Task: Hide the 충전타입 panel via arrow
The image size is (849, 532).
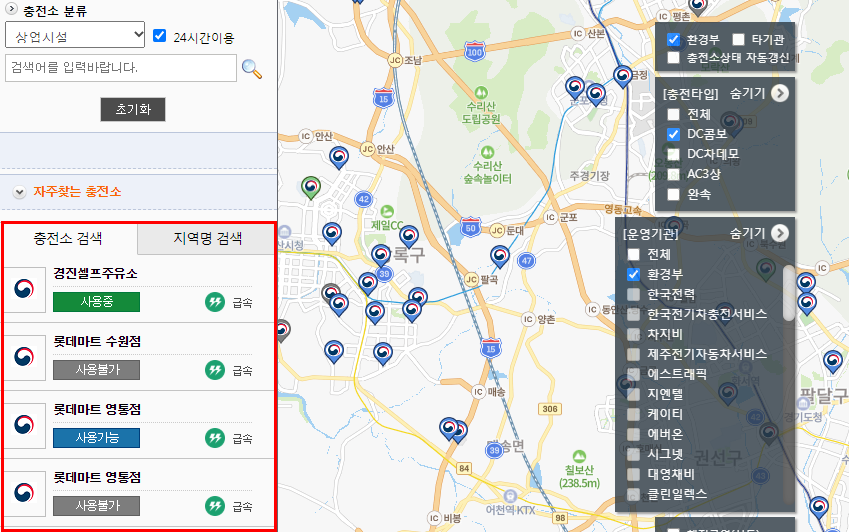Action: 780,93
